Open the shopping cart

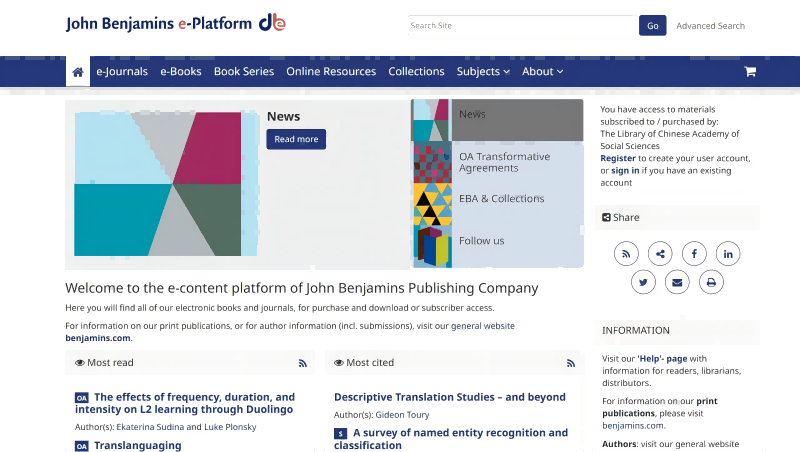point(750,72)
